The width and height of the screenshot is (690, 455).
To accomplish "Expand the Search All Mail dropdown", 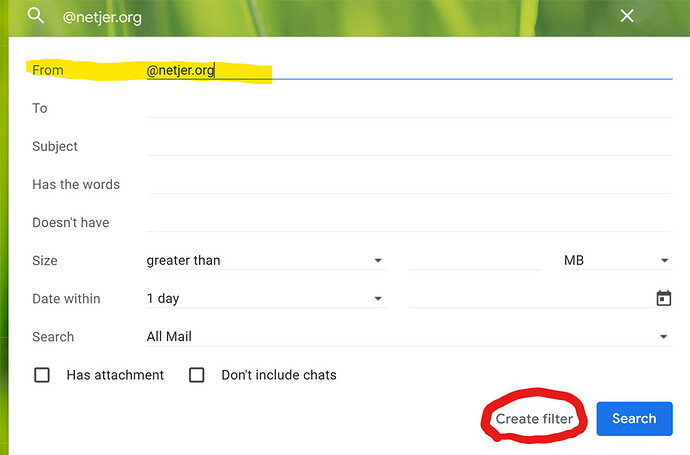I will pos(409,337).
